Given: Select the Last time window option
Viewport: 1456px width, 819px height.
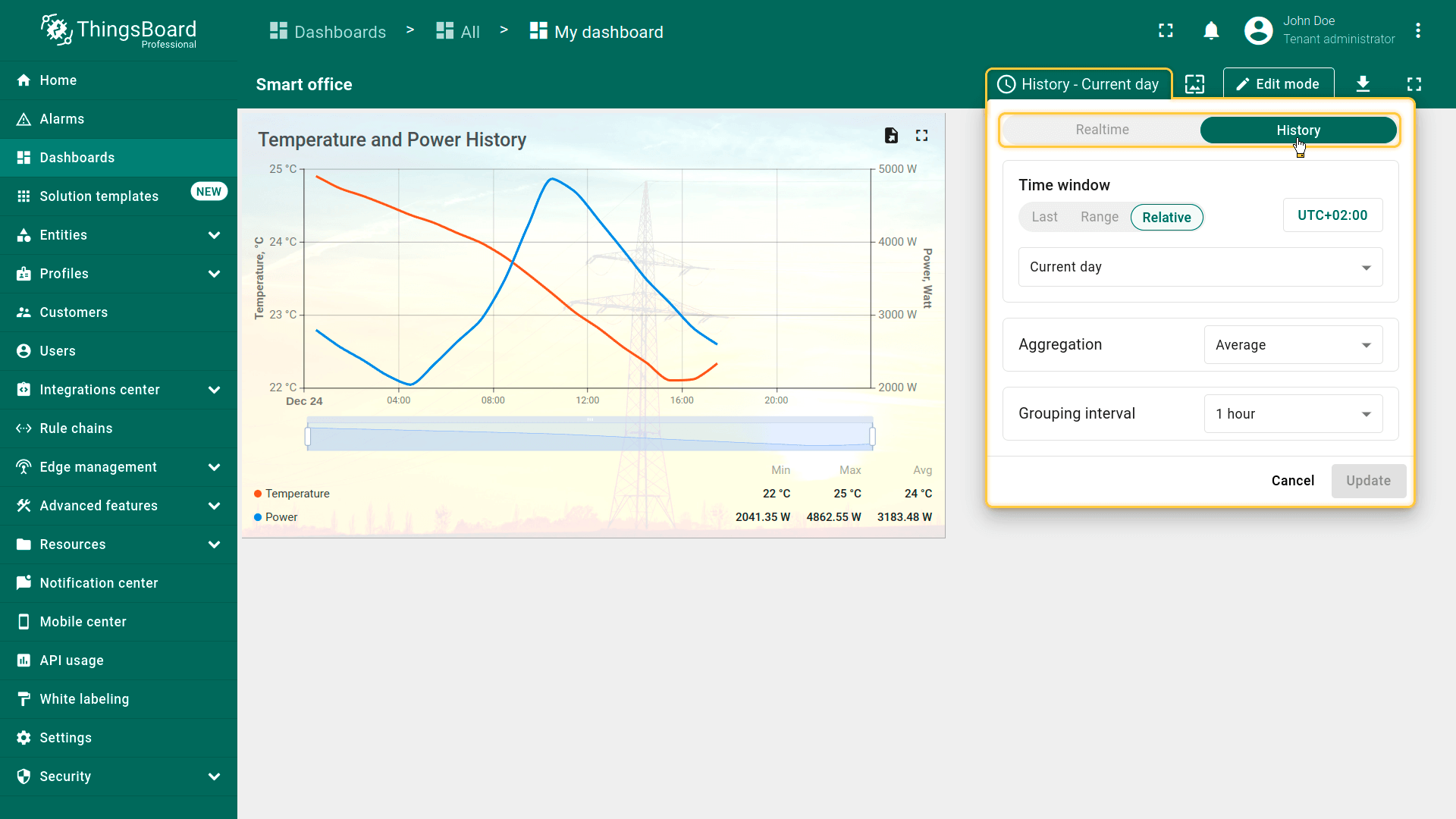Looking at the screenshot, I should pos(1044,218).
